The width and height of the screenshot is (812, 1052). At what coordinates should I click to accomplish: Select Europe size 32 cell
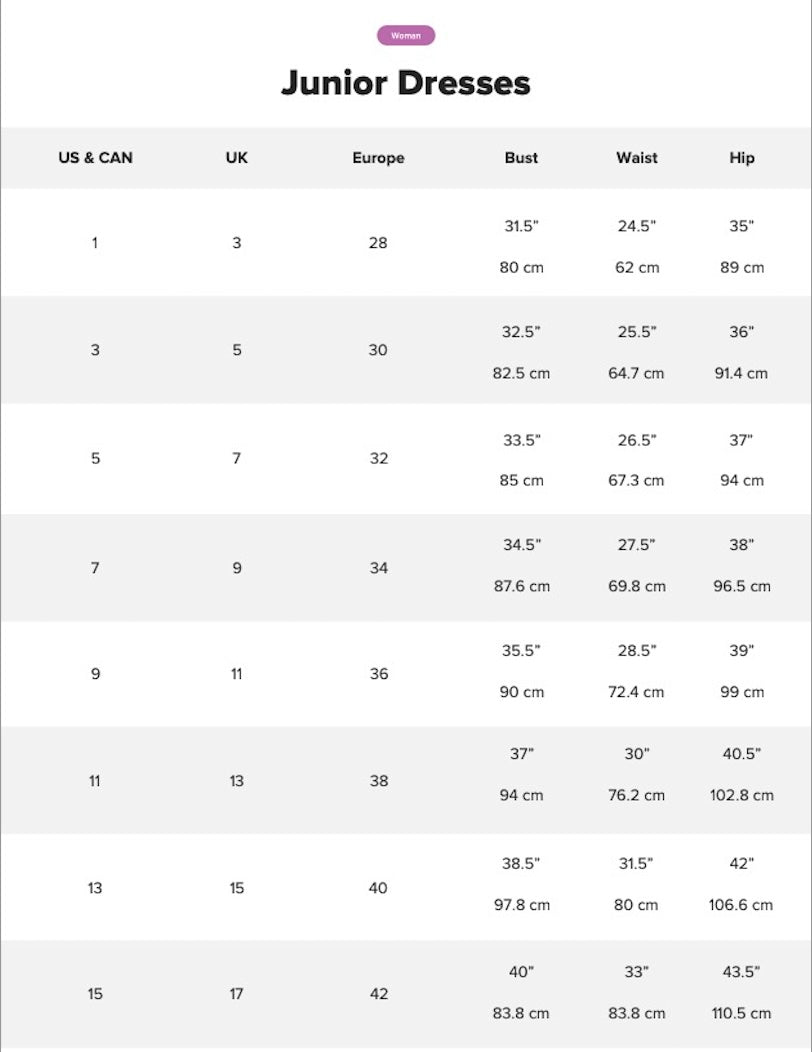pyautogui.click(x=378, y=458)
